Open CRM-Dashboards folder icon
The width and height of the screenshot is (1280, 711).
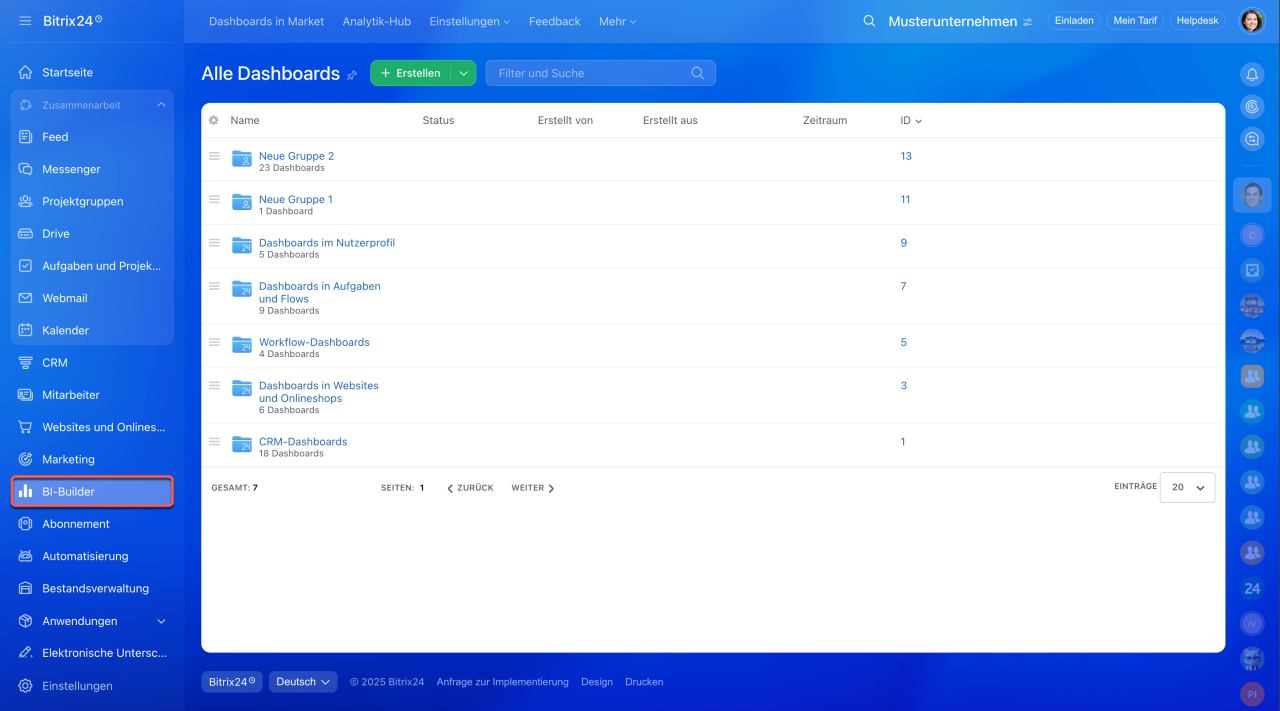(242, 443)
